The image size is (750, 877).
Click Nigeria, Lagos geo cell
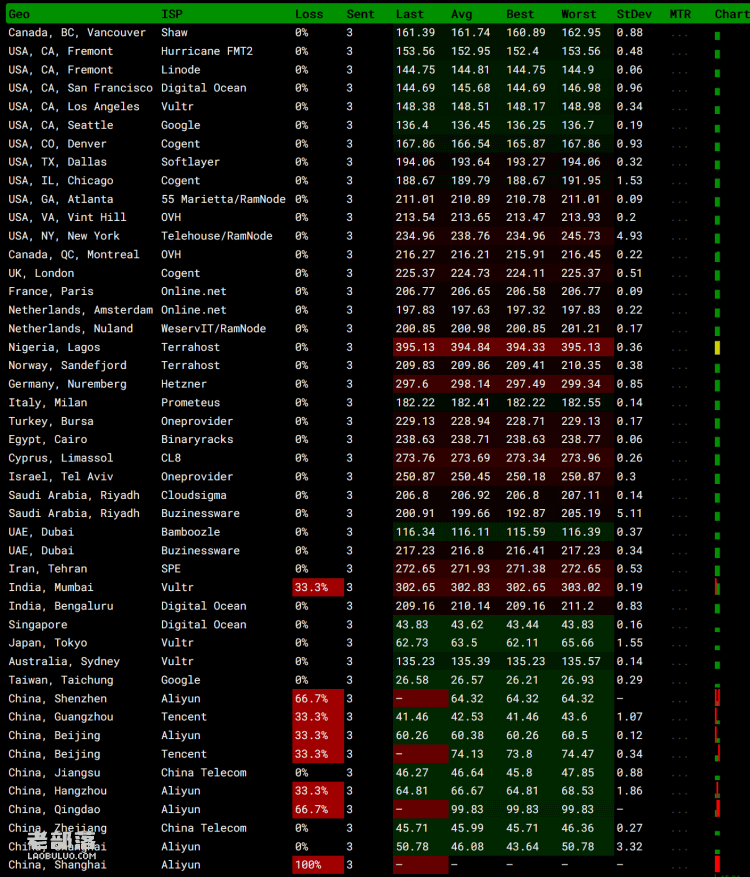click(x=54, y=347)
